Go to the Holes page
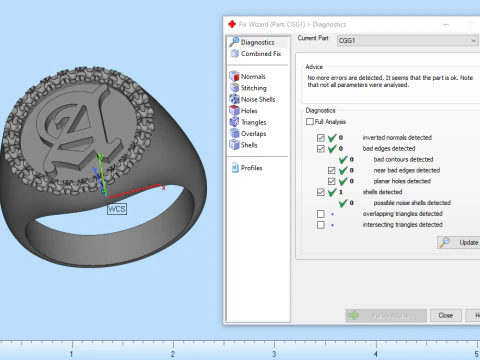 (249, 111)
